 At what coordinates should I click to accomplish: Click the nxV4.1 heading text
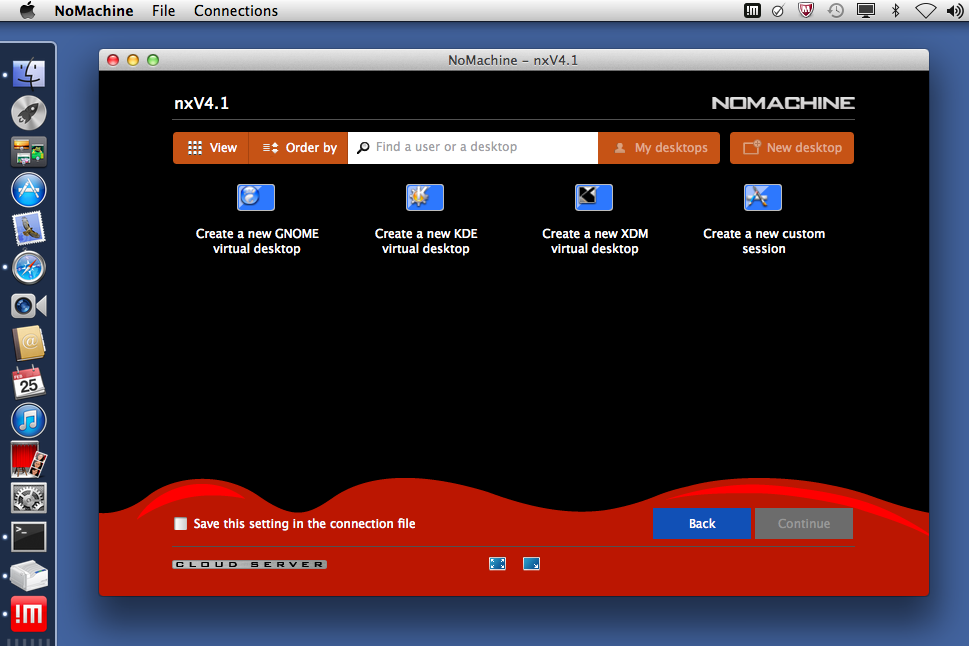click(201, 103)
